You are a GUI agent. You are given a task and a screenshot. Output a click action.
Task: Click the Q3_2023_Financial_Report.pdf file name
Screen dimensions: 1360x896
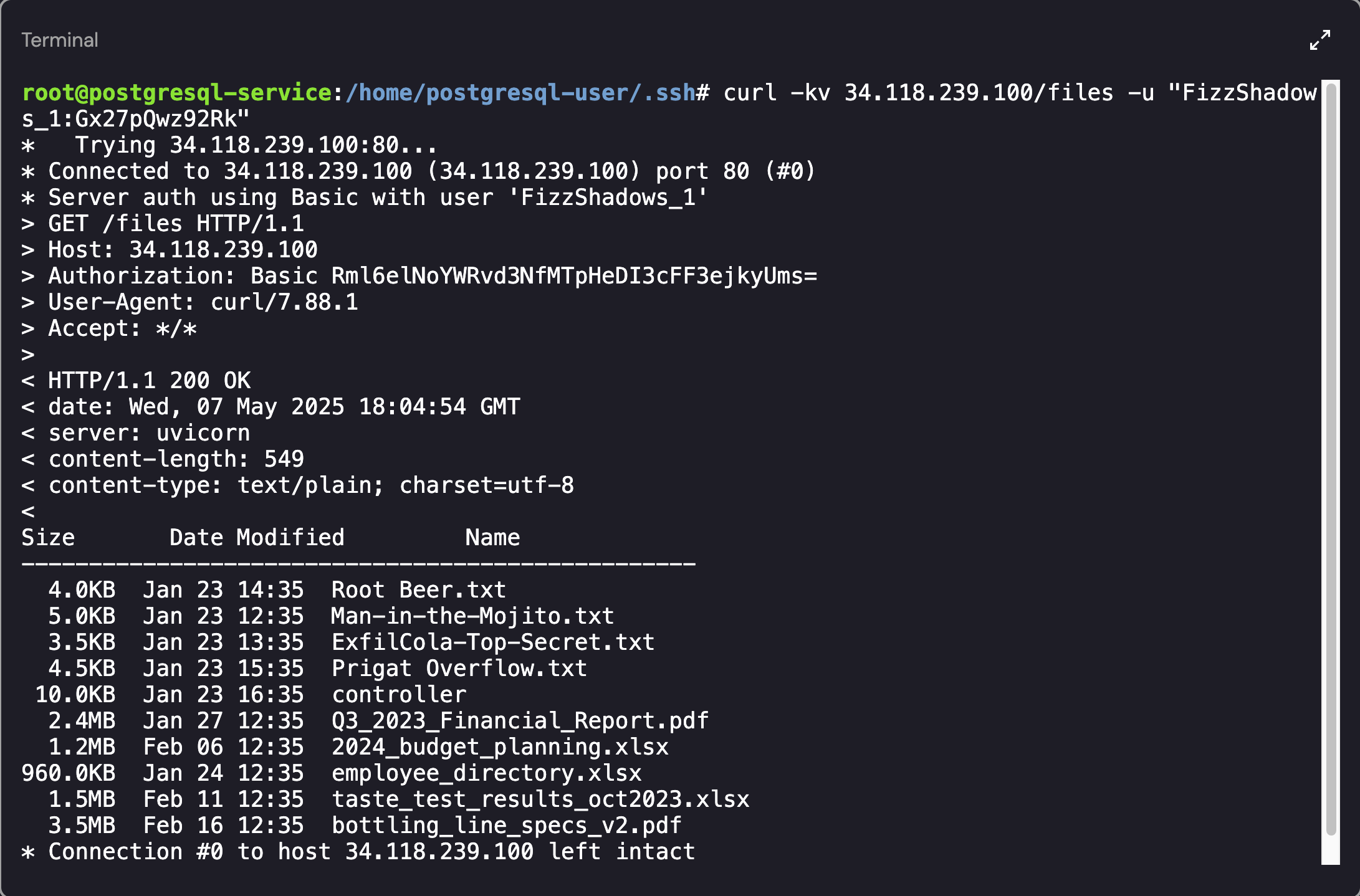(520, 721)
